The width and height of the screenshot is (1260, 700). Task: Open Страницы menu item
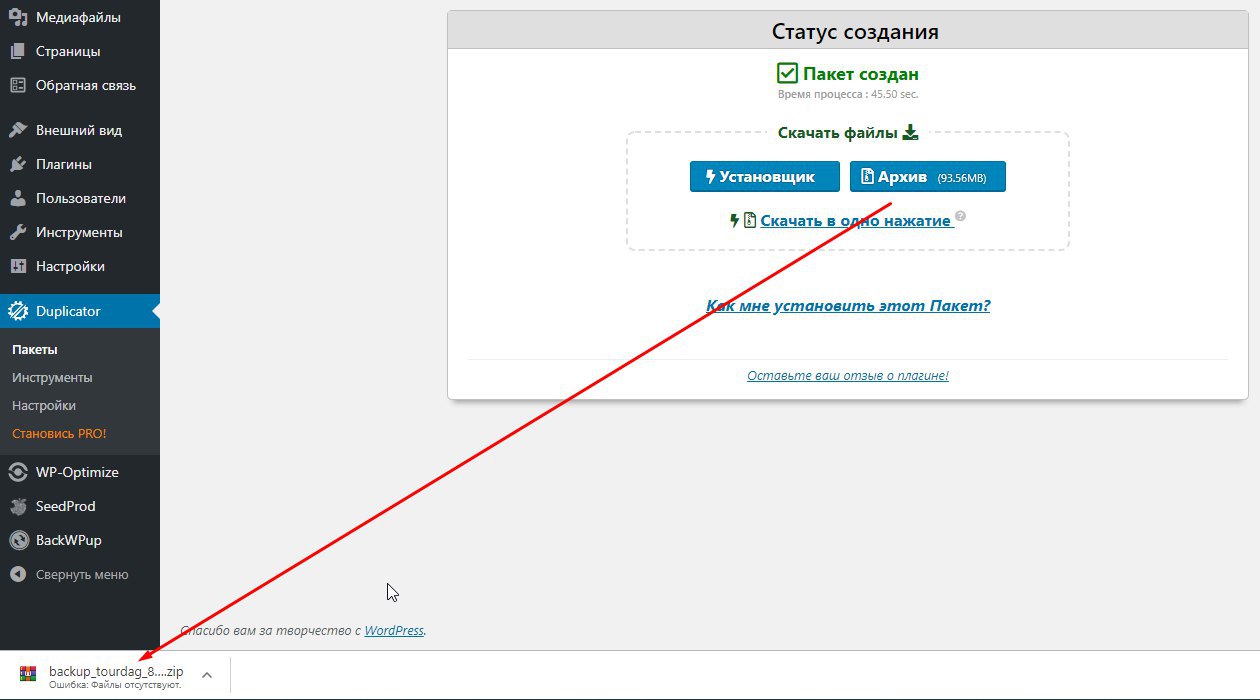click(80, 51)
